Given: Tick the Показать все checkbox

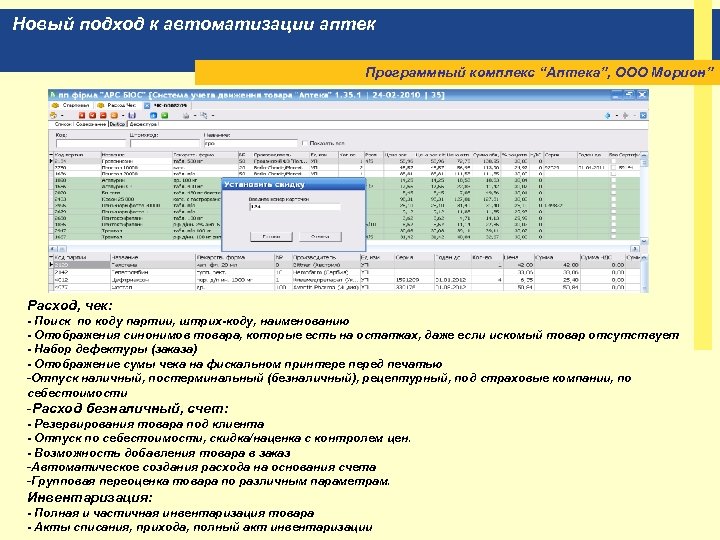Looking at the screenshot, I should coord(305,143).
